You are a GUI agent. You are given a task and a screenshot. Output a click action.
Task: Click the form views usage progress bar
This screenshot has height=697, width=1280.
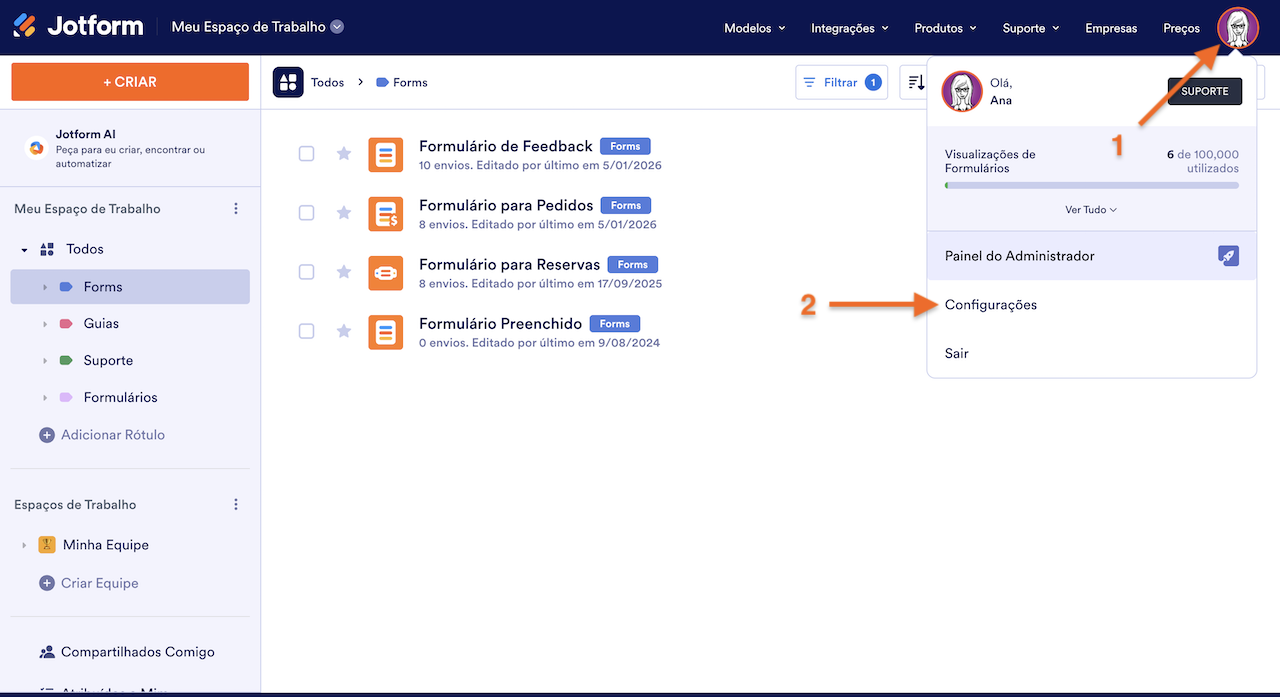coord(1091,185)
